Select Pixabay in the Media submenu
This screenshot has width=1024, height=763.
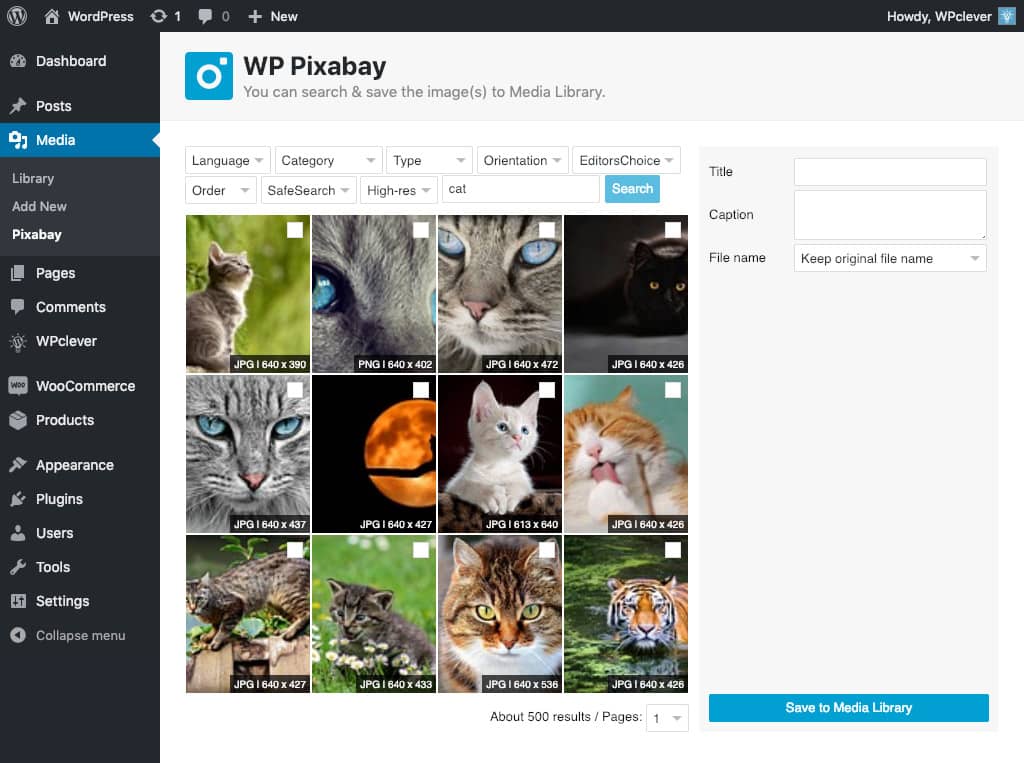pos(37,235)
